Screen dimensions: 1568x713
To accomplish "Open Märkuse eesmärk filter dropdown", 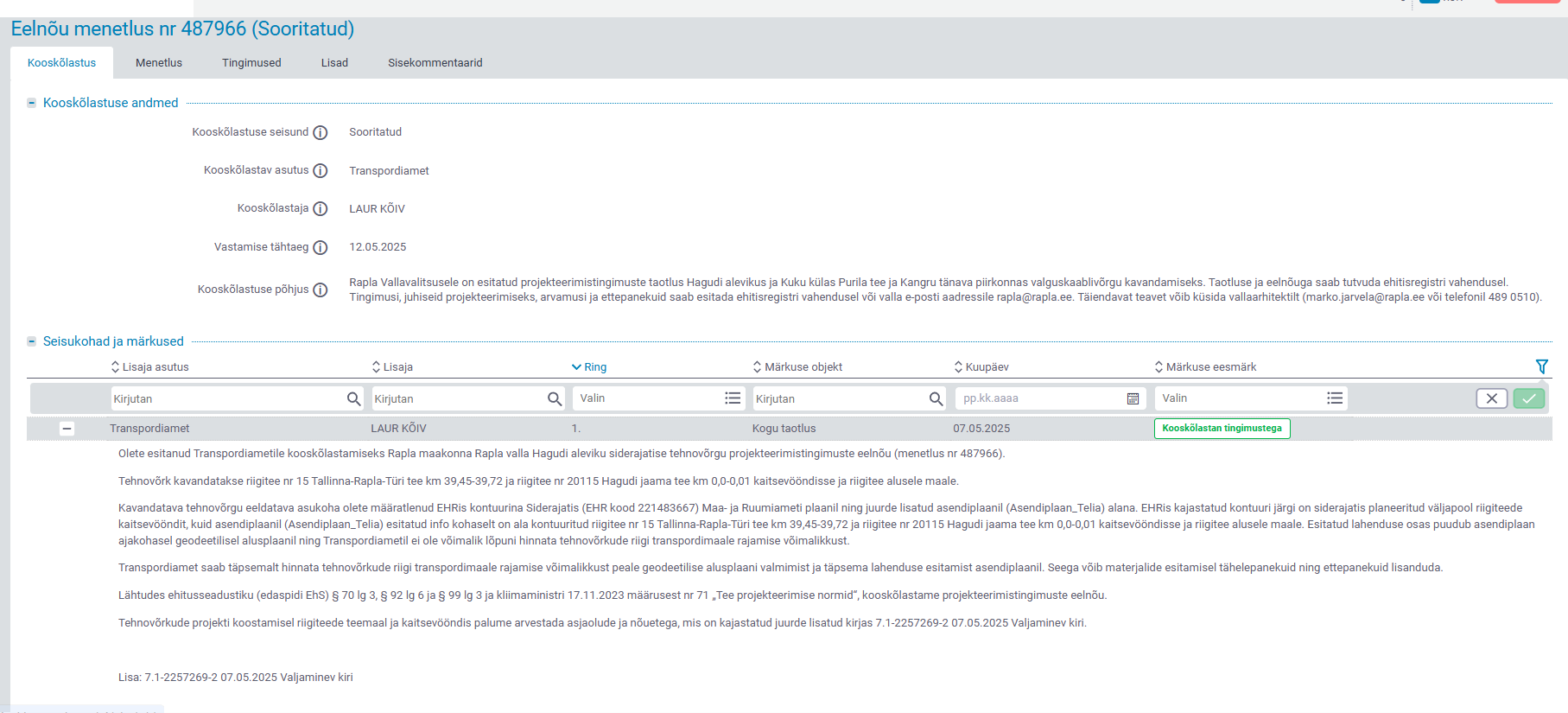I will (x=1335, y=398).
